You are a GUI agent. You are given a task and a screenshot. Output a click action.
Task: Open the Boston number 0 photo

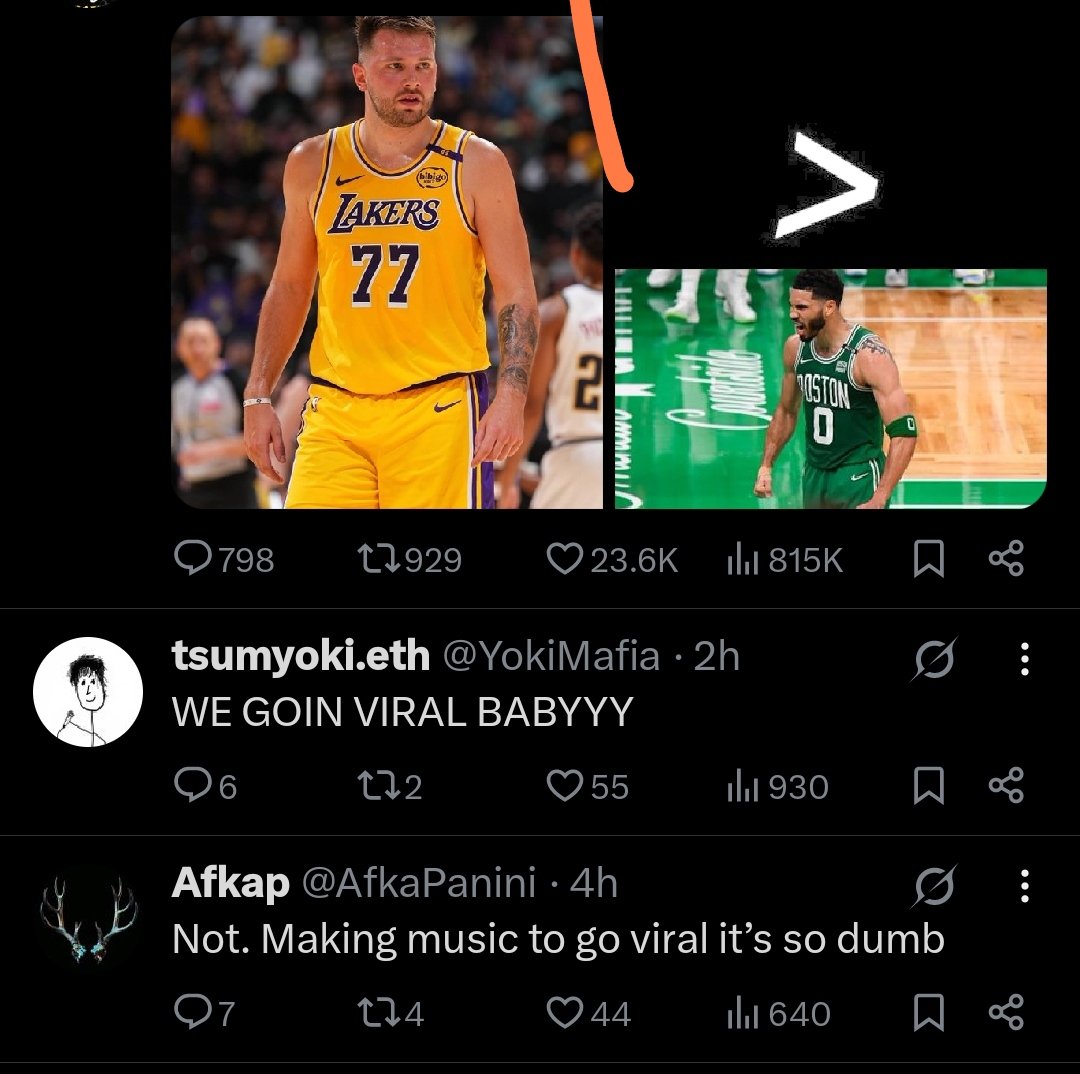point(831,389)
